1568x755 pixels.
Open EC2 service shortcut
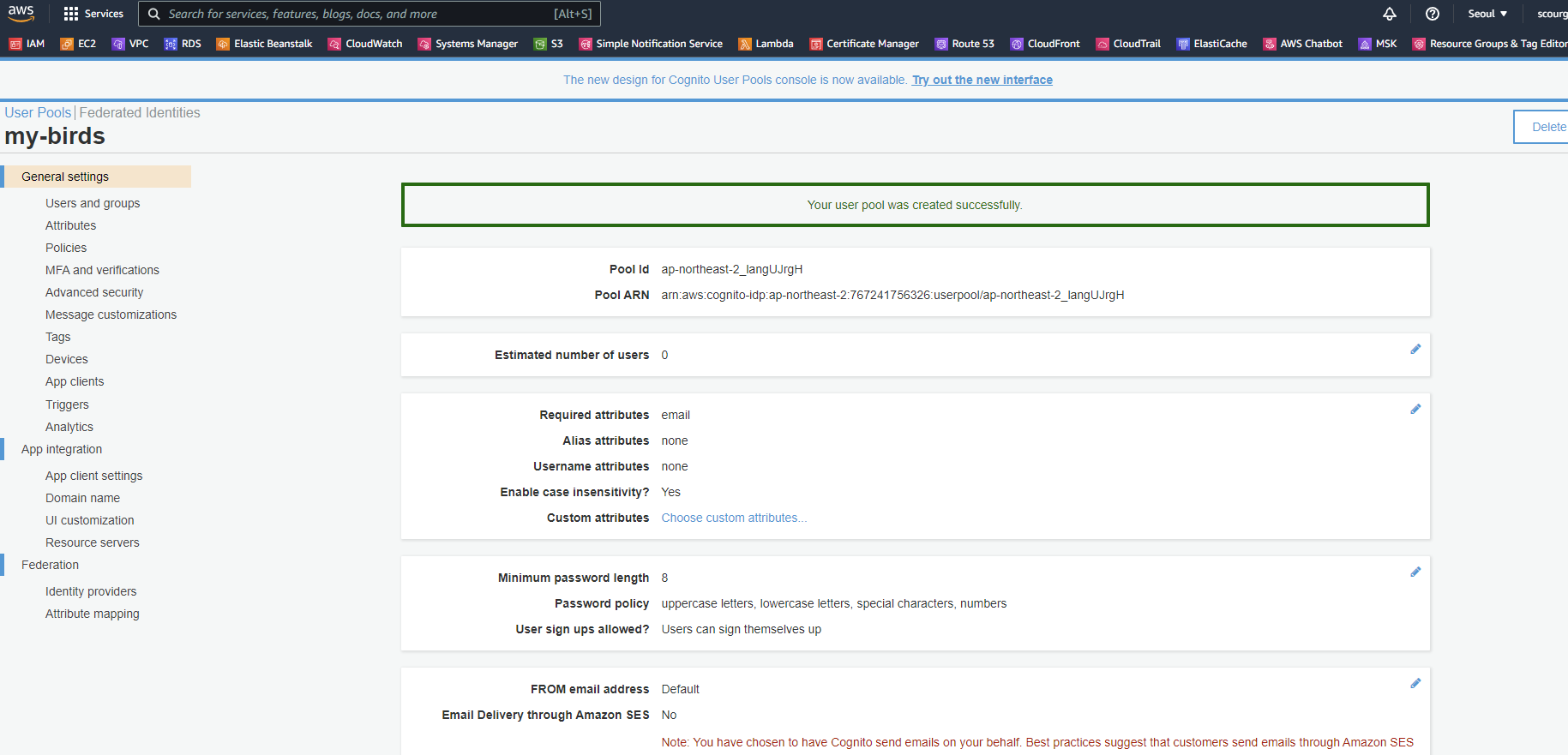78,44
